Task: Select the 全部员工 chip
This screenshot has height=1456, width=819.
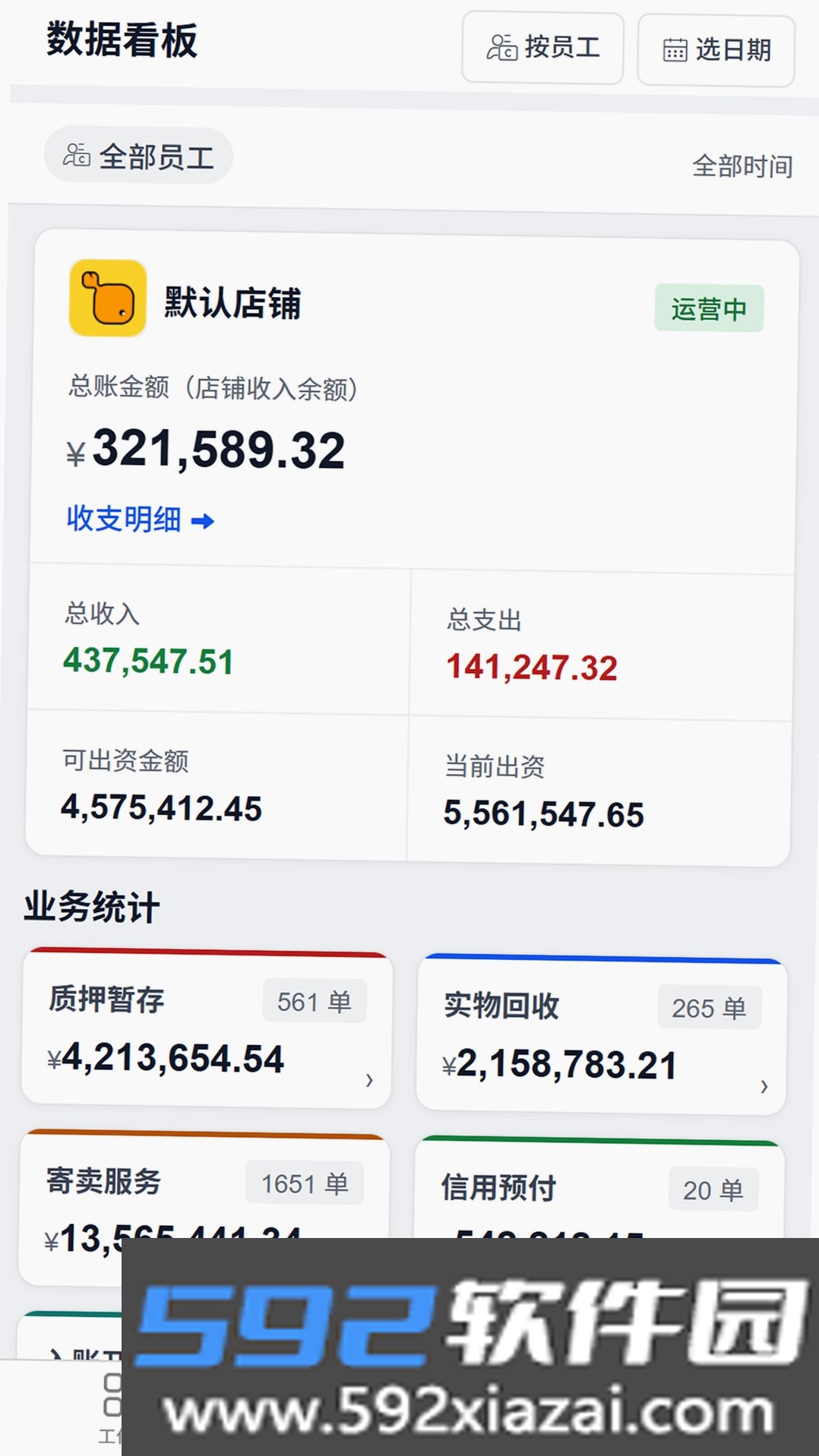Action: coord(138,156)
